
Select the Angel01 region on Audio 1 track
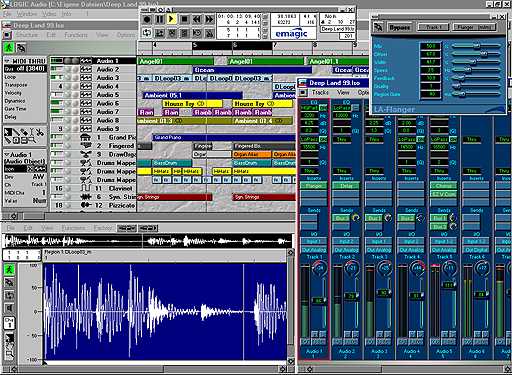point(175,61)
